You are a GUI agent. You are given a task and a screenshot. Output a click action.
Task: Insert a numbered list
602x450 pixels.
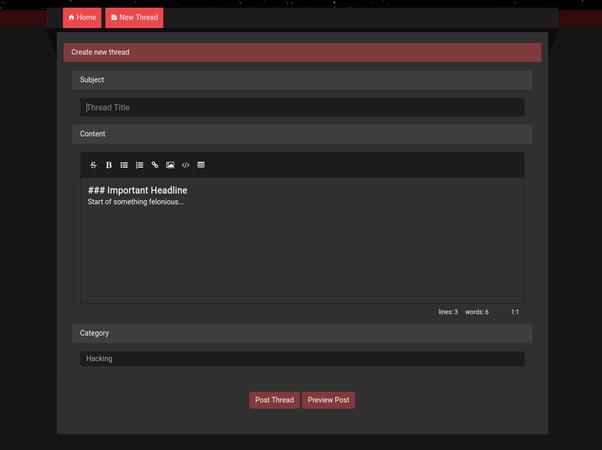139,165
